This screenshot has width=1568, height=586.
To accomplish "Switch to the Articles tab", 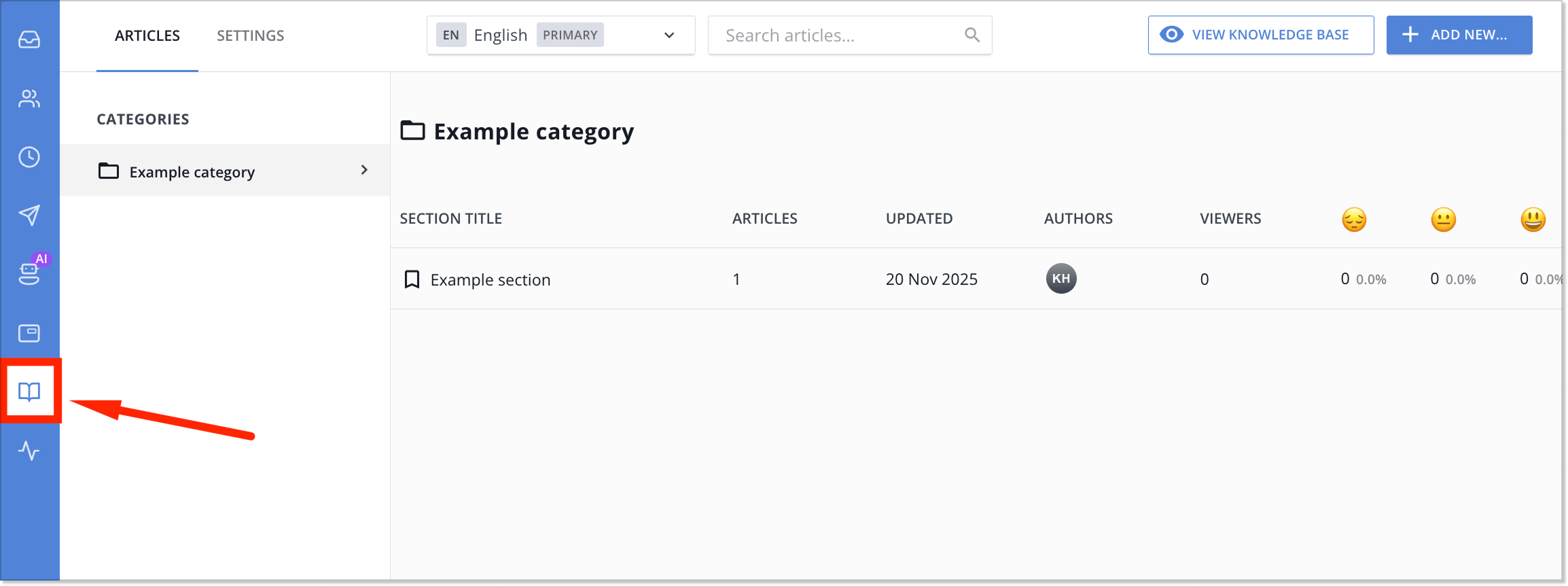I will [147, 35].
